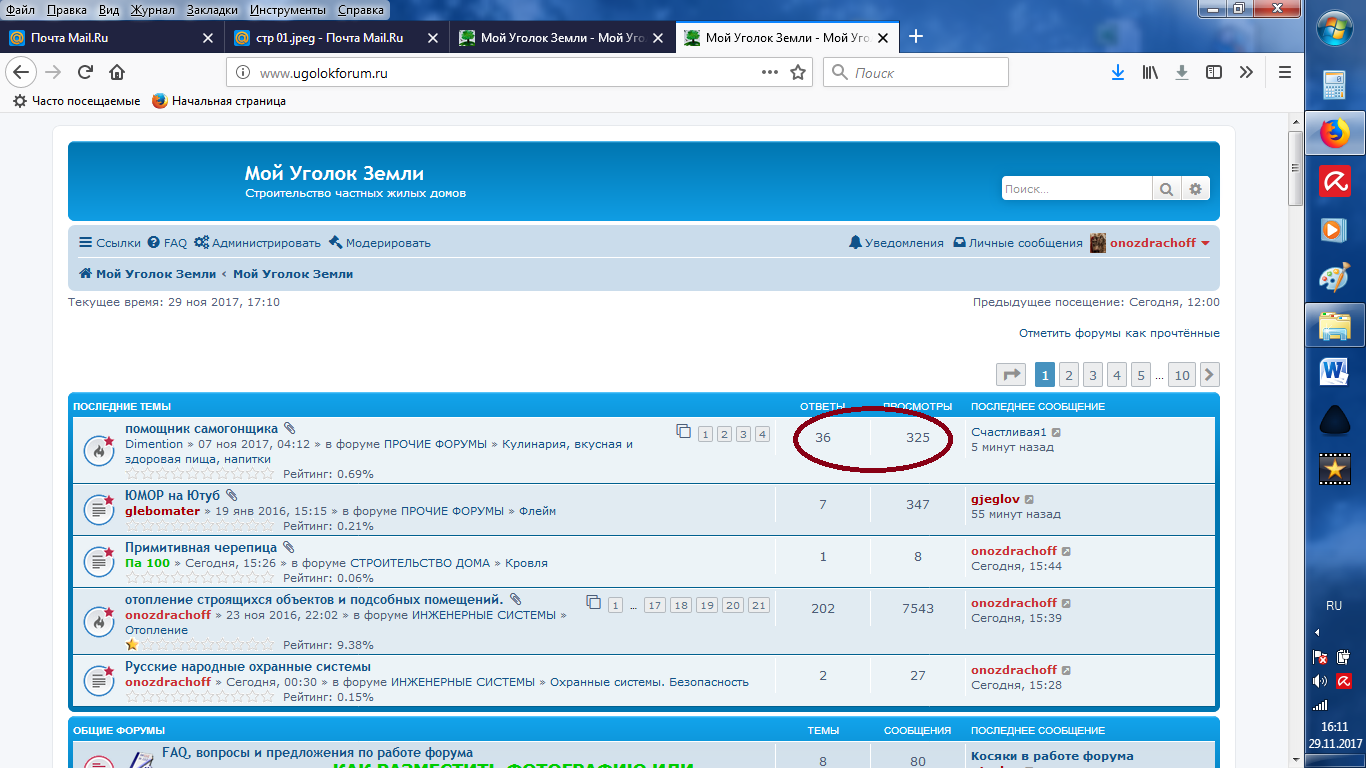Click the forum search magnifier icon
The image size is (1366, 768).
pyautogui.click(x=1166, y=189)
